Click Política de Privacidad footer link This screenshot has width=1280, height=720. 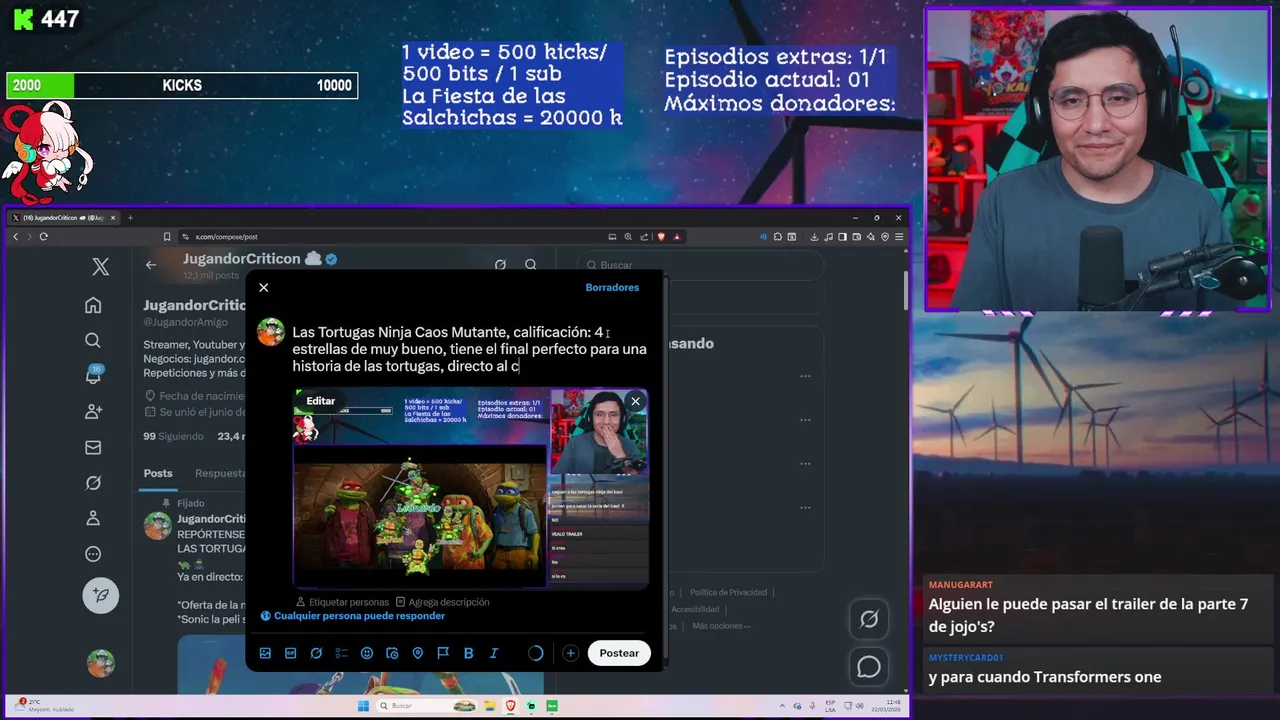pos(728,593)
